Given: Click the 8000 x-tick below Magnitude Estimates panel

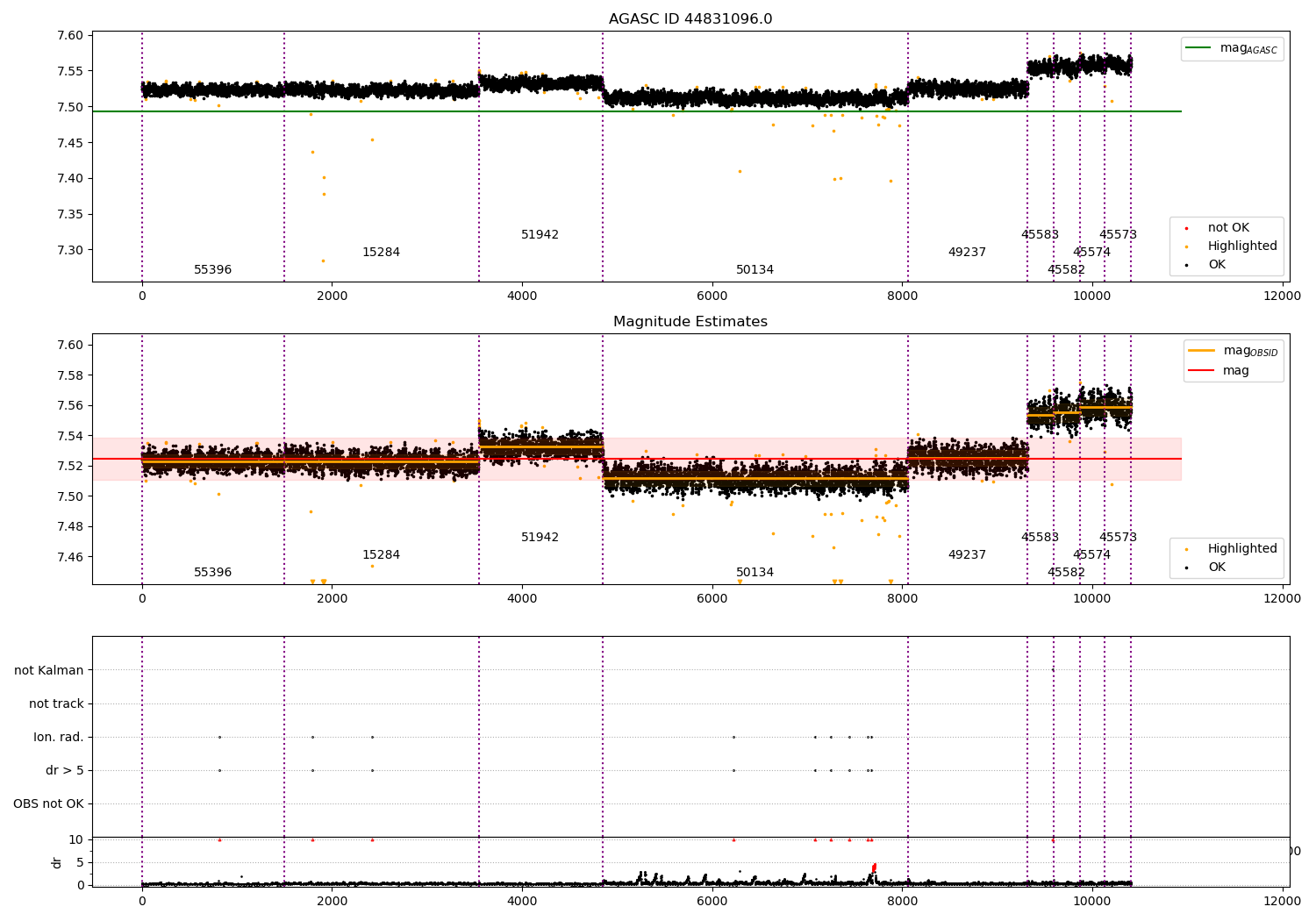Looking at the screenshot, I should coord(902,599).
